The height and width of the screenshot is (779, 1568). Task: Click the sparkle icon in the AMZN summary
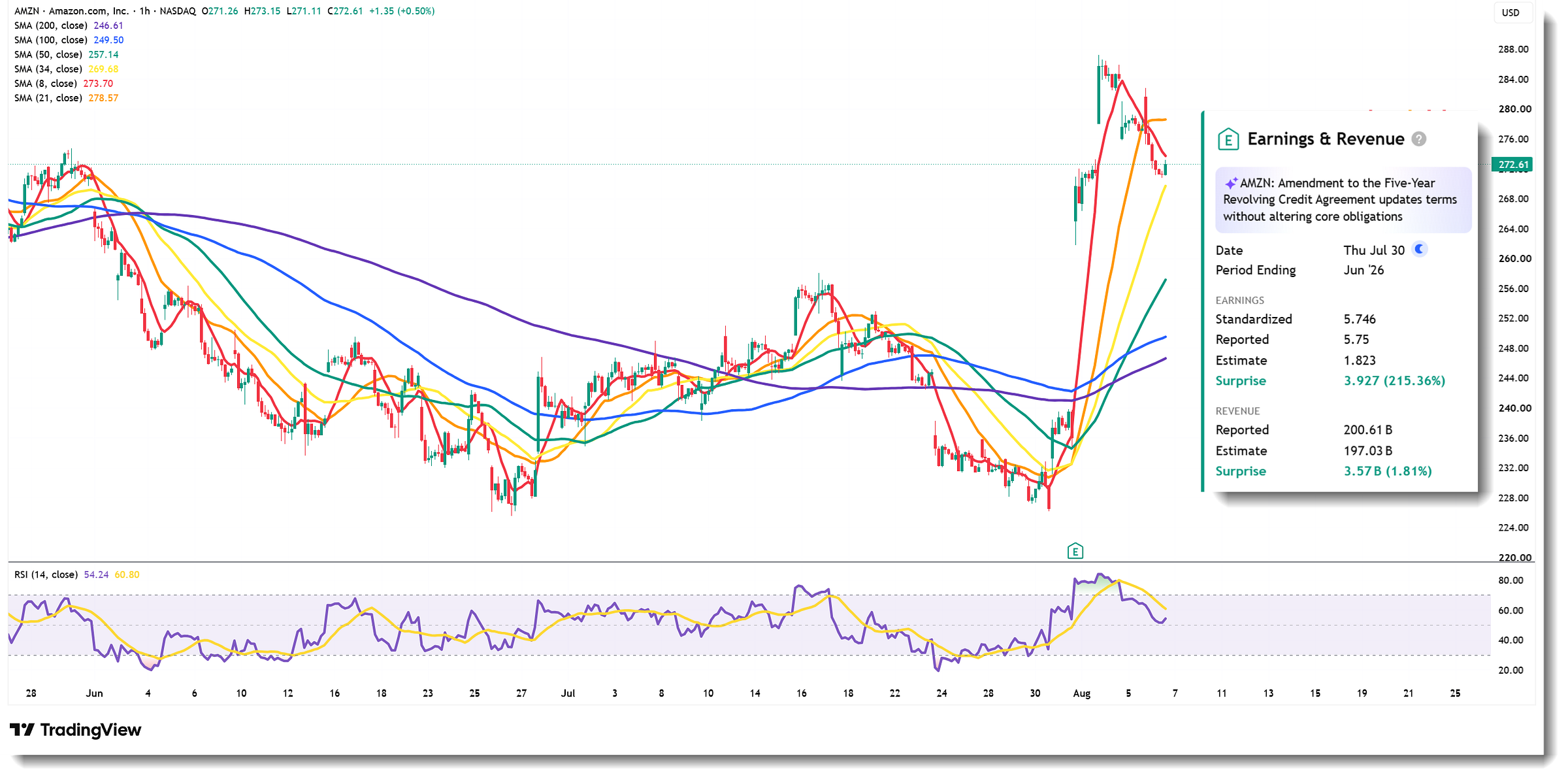pos(1231,184)
